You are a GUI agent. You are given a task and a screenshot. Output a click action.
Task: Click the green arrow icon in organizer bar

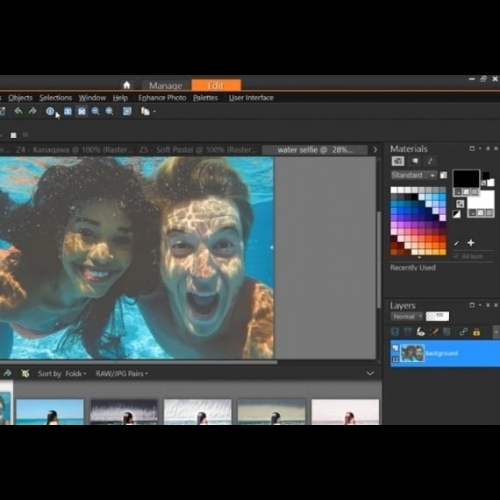coord(7,373)
